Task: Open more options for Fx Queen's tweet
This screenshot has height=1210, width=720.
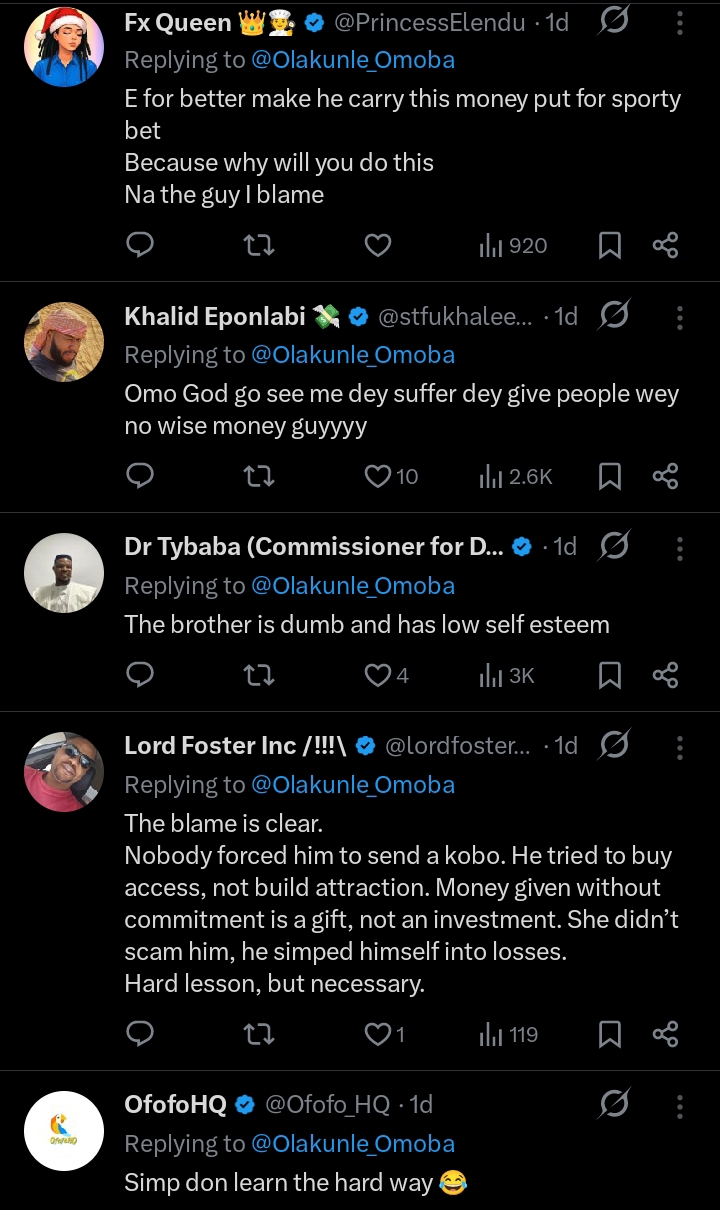Action: point(680,22)
